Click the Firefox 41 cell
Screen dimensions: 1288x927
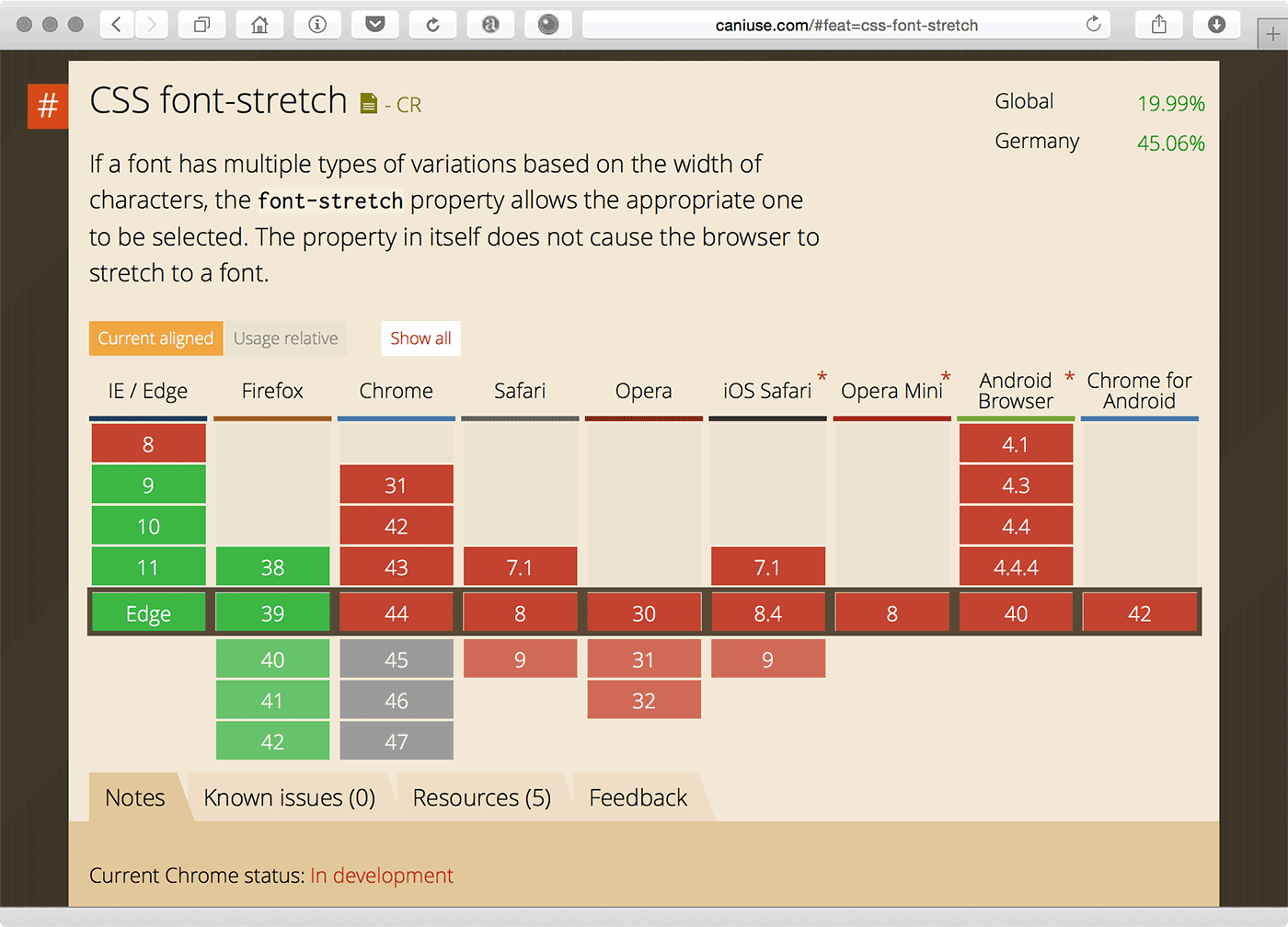pos(272,701)
